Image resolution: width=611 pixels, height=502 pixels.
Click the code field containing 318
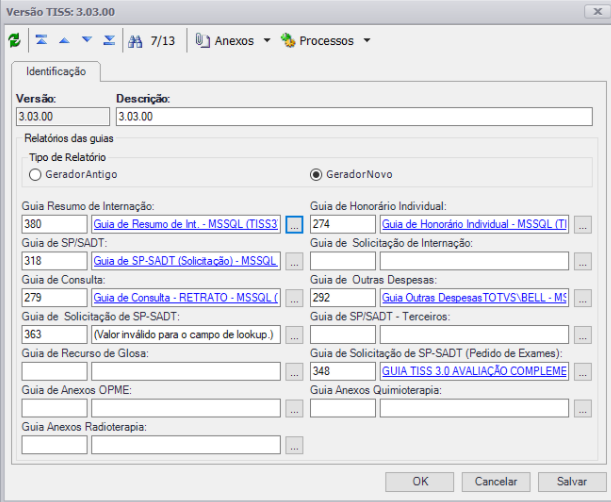tap(54, 261)
